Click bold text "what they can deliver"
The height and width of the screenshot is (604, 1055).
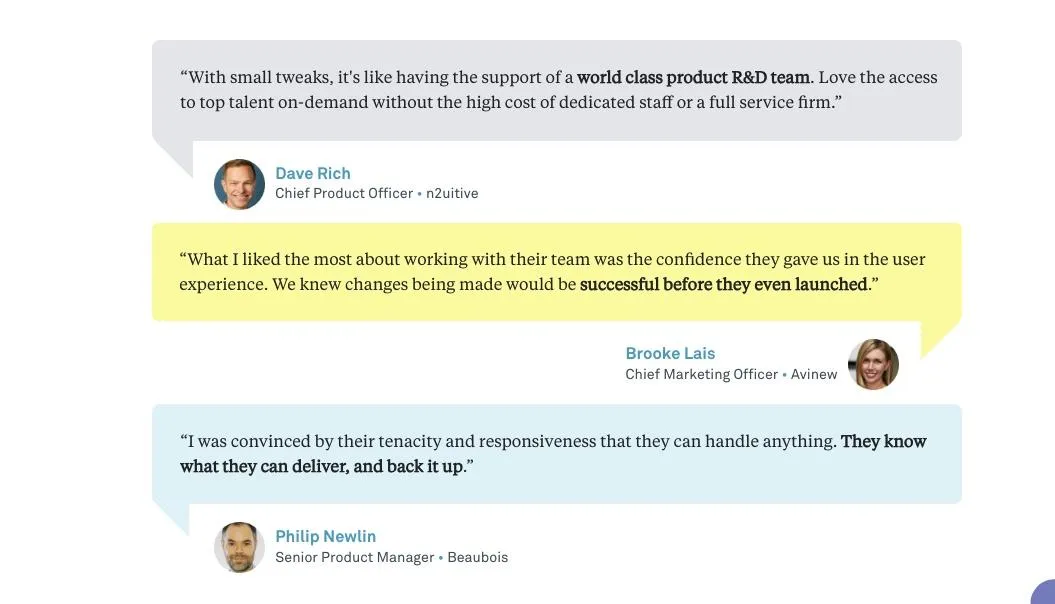point(264,466)
